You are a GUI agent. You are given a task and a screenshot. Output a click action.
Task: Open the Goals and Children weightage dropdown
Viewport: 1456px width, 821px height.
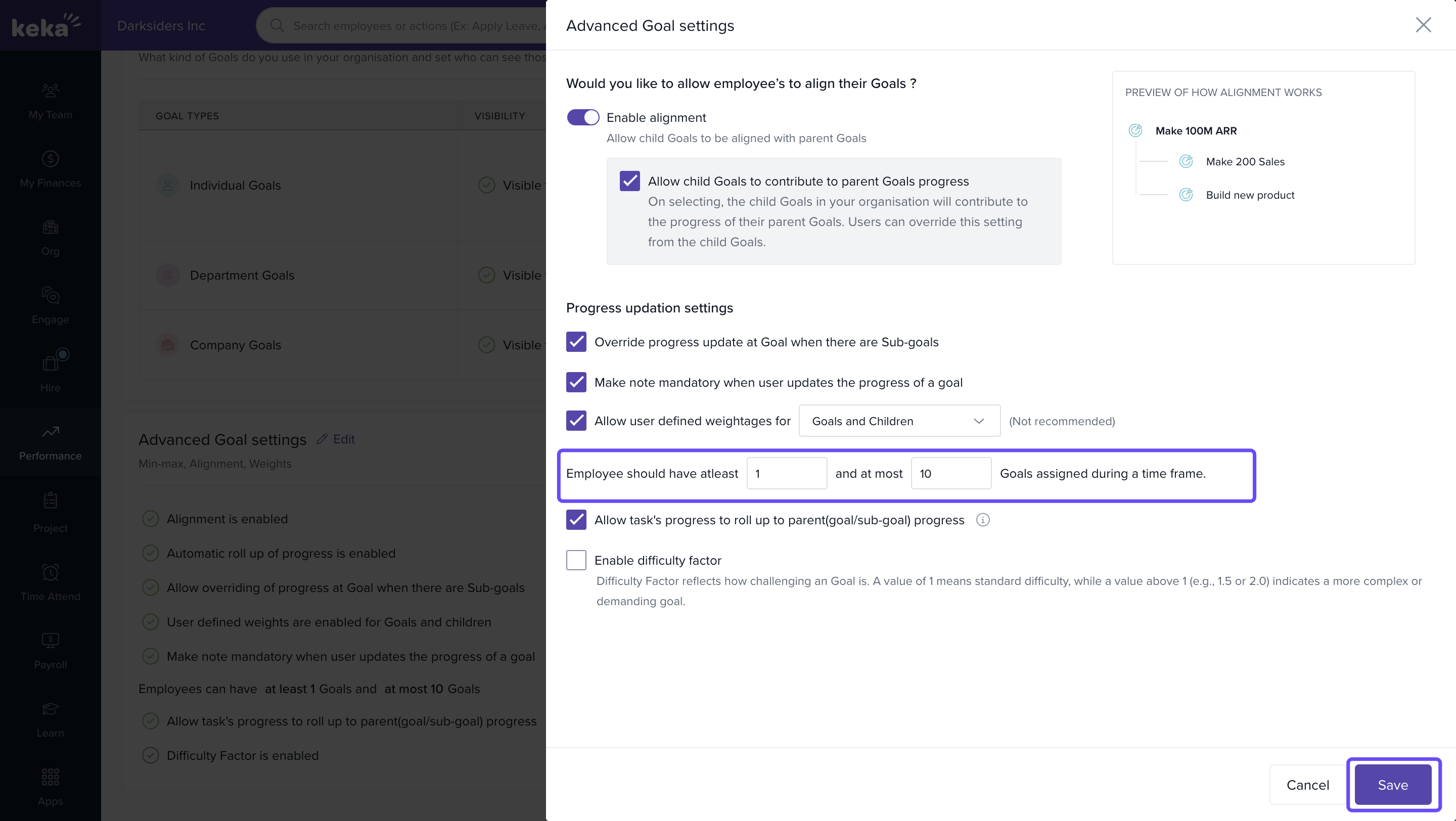899,421
